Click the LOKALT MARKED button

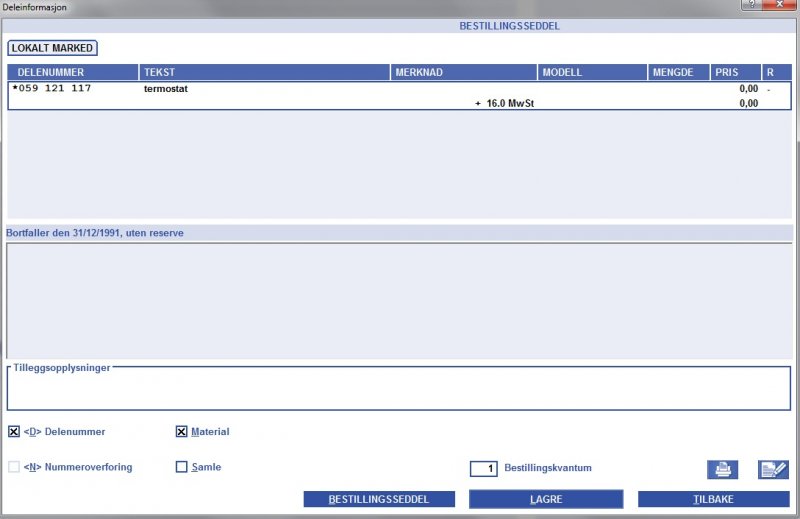point(52,48)
